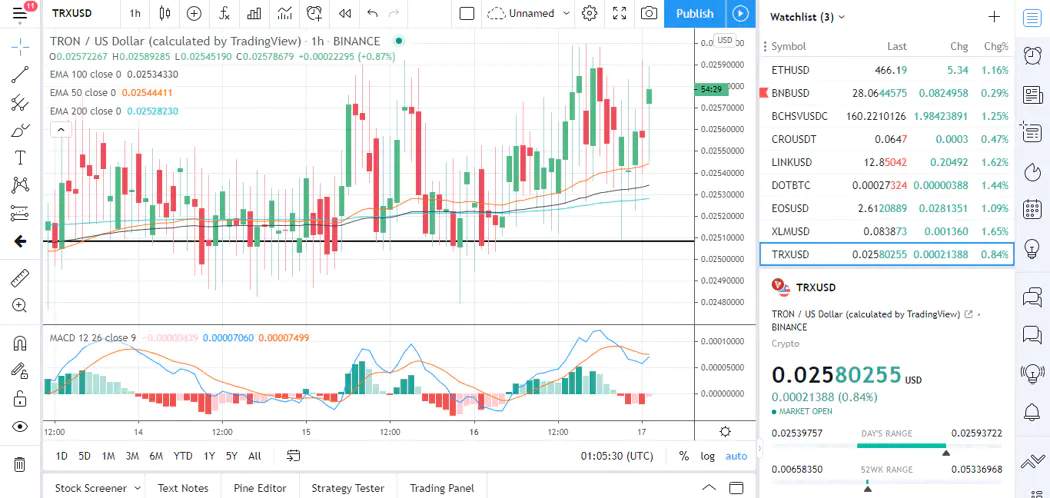Select the Text annotation tool
The height and width of the screenshot is (498, 1050).
(x=20, y=157)
